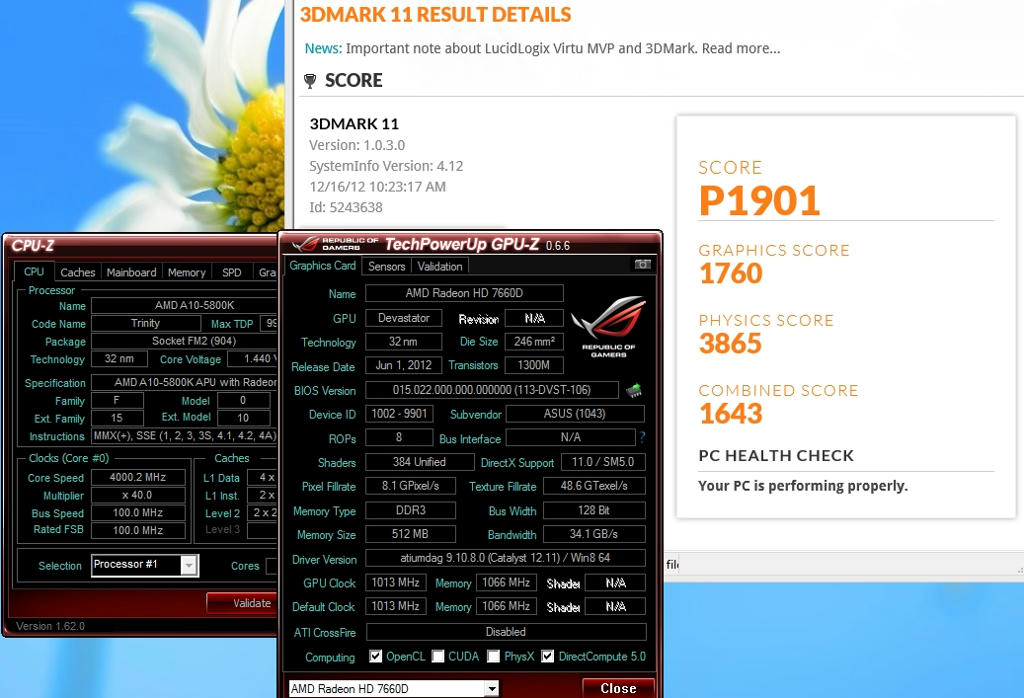Click the Bus Speed value '100.0 MHz'
This screenshot has height=698, width=1024.
tap(138, 513)
